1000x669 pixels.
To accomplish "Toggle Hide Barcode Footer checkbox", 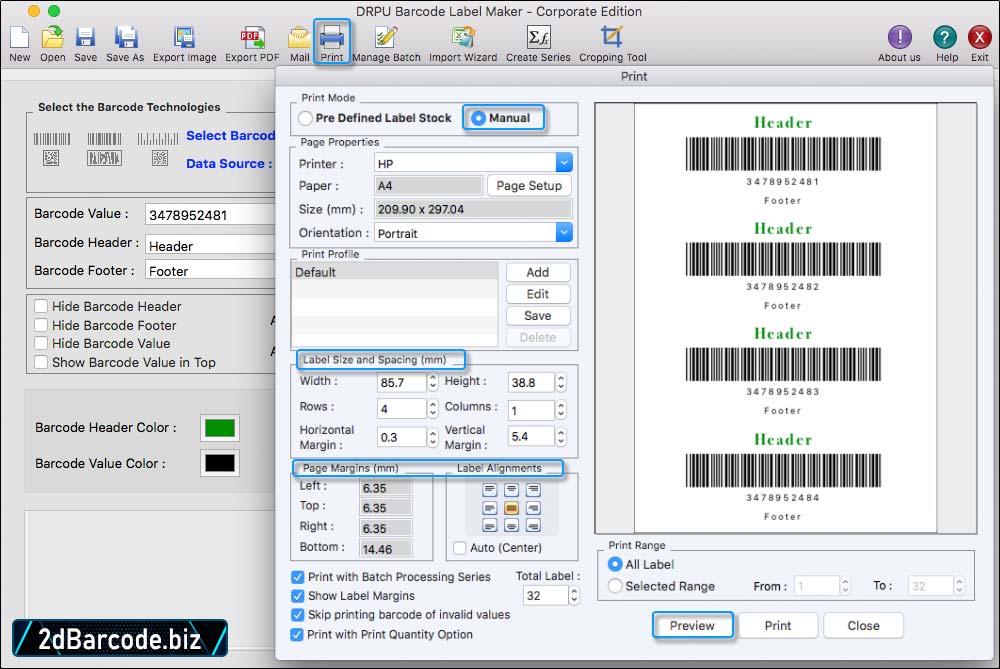I will pos(41,325).
